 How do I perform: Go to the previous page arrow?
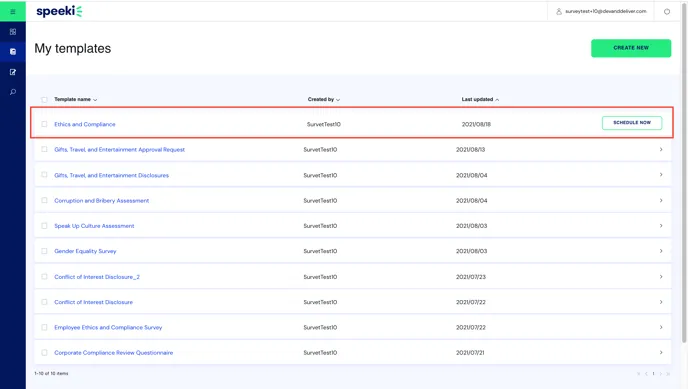click(646, 374)
